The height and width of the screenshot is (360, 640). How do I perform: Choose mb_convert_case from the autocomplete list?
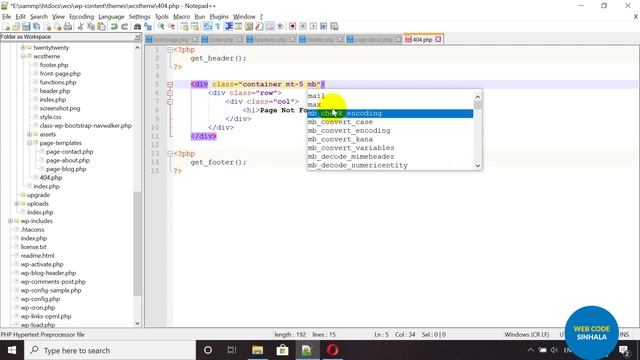click(x=340, y=122)
